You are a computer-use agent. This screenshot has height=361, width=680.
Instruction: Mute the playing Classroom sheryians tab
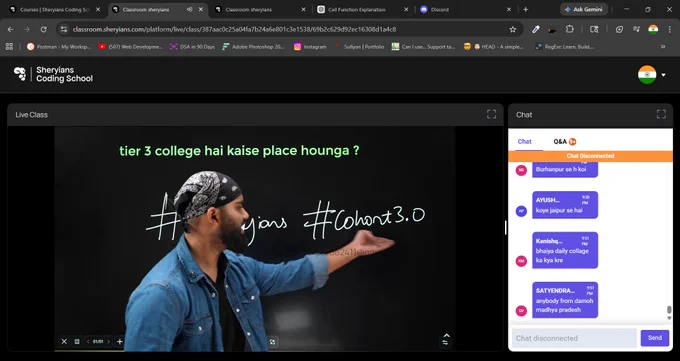point(190,9)
